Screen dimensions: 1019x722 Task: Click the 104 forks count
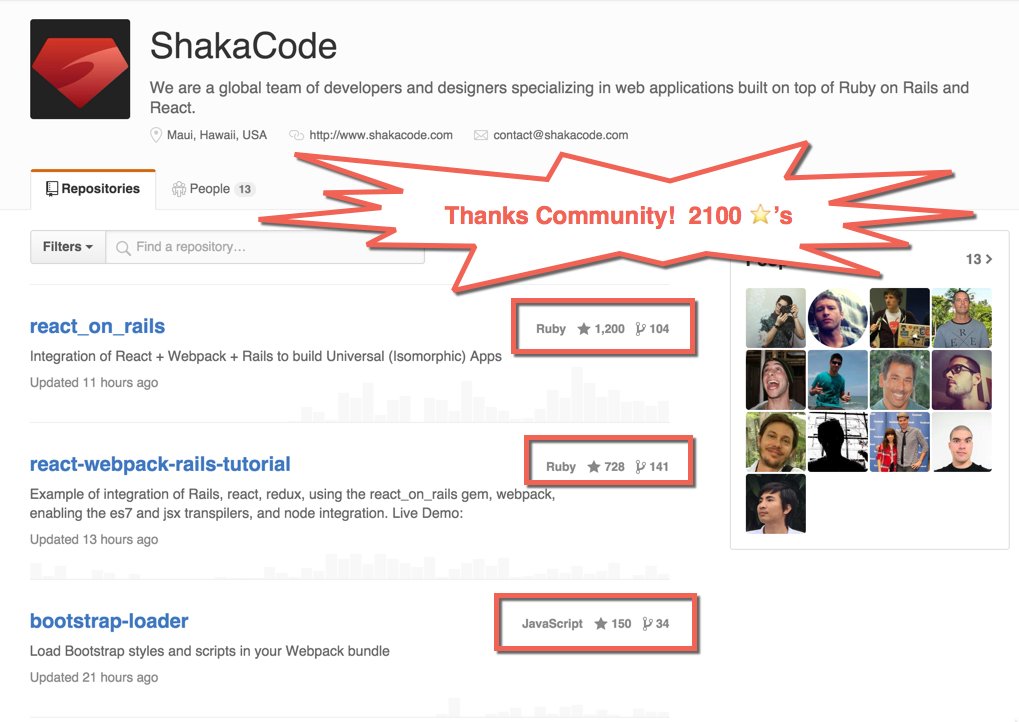click(x=659, y=329)
